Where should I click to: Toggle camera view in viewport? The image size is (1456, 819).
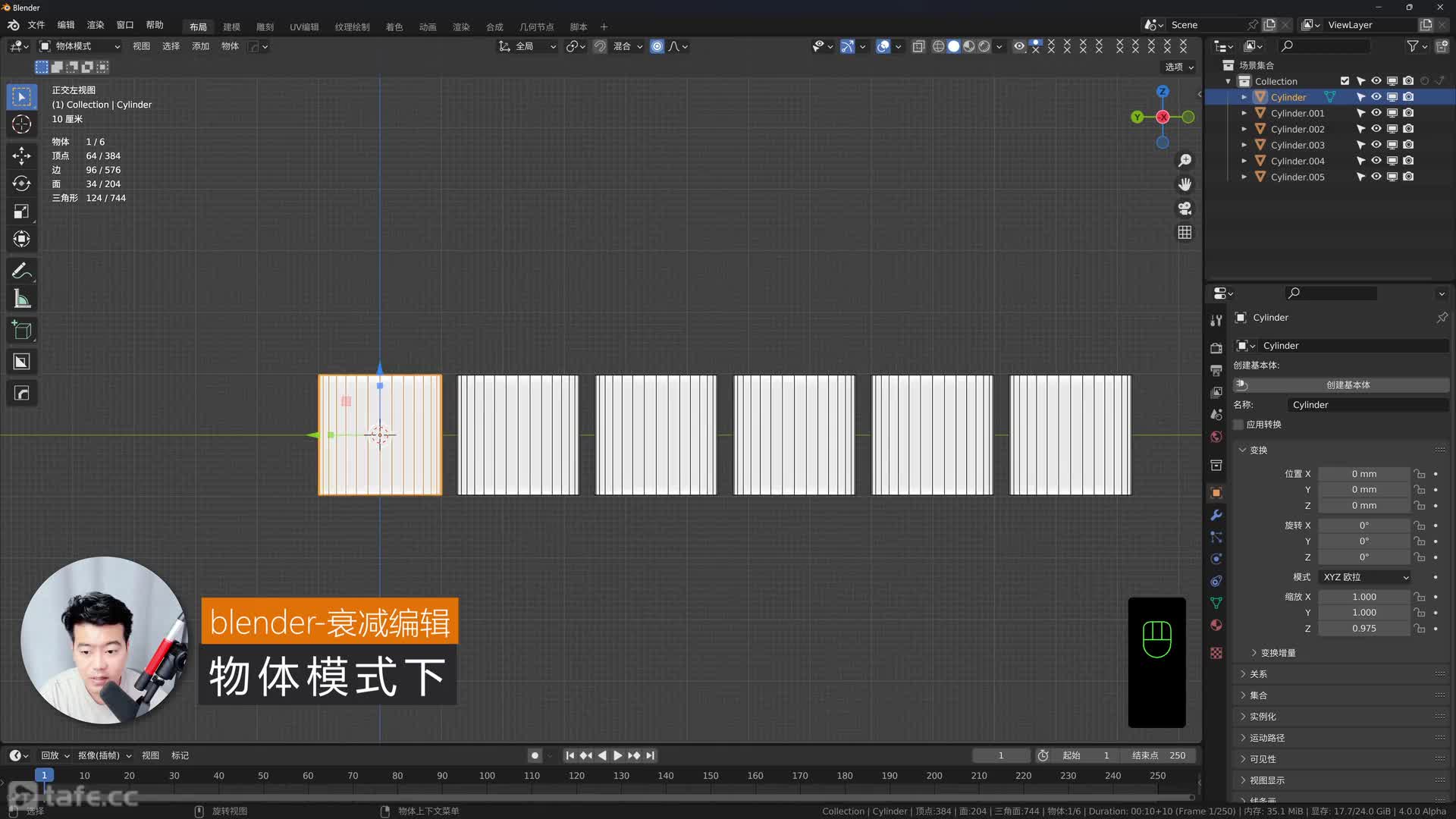(x=1185, y=209)
